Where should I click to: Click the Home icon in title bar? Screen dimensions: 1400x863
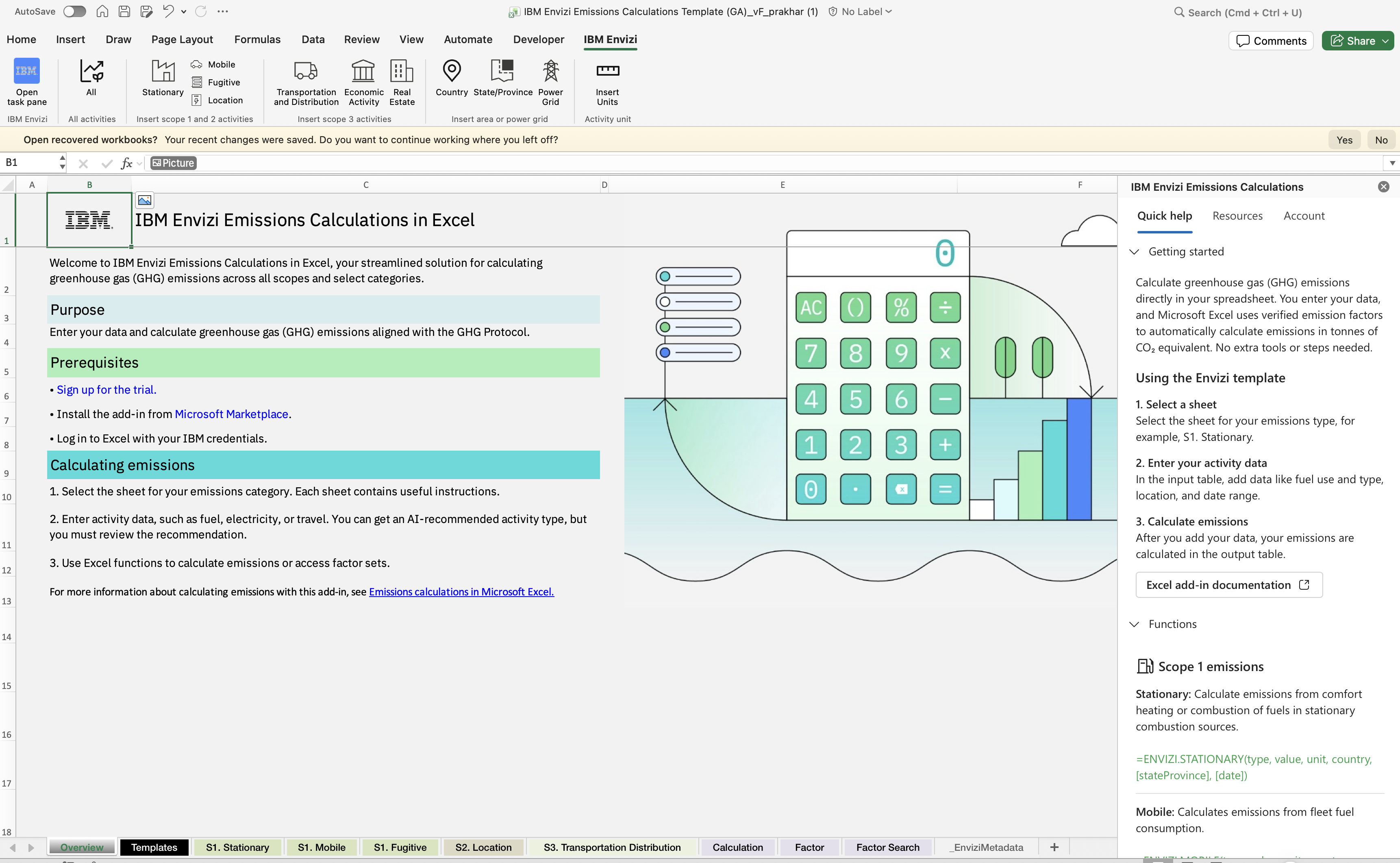coord(102,11)
